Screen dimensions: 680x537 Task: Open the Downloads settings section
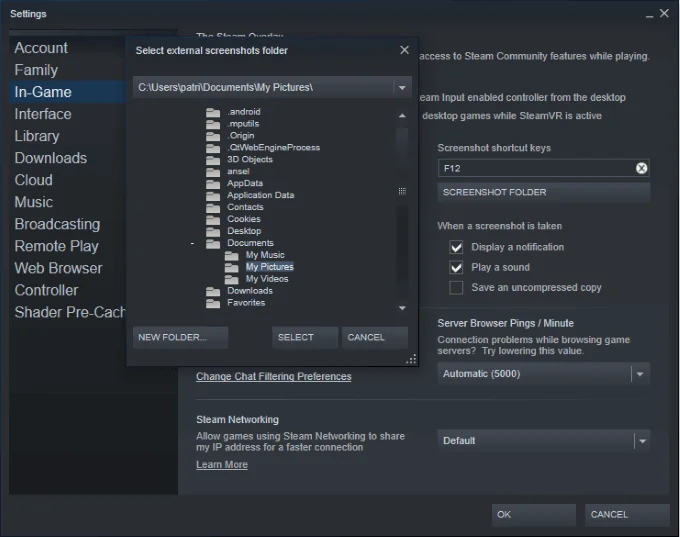(51, 158)
